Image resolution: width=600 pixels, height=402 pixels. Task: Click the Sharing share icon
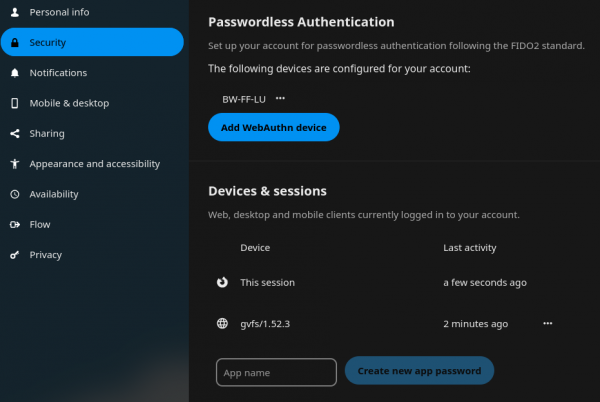click(15, 133)
